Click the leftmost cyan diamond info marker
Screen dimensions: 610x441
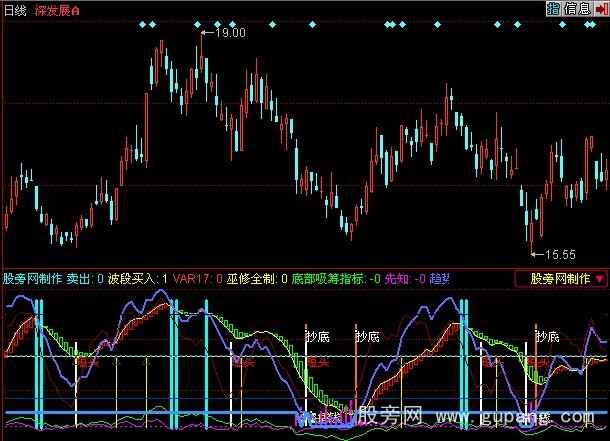click(142, 24)
